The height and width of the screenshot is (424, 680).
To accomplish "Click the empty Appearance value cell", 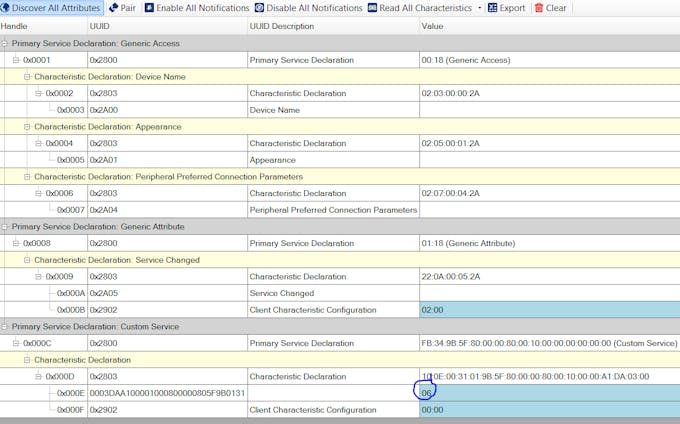I will [549, 160].
